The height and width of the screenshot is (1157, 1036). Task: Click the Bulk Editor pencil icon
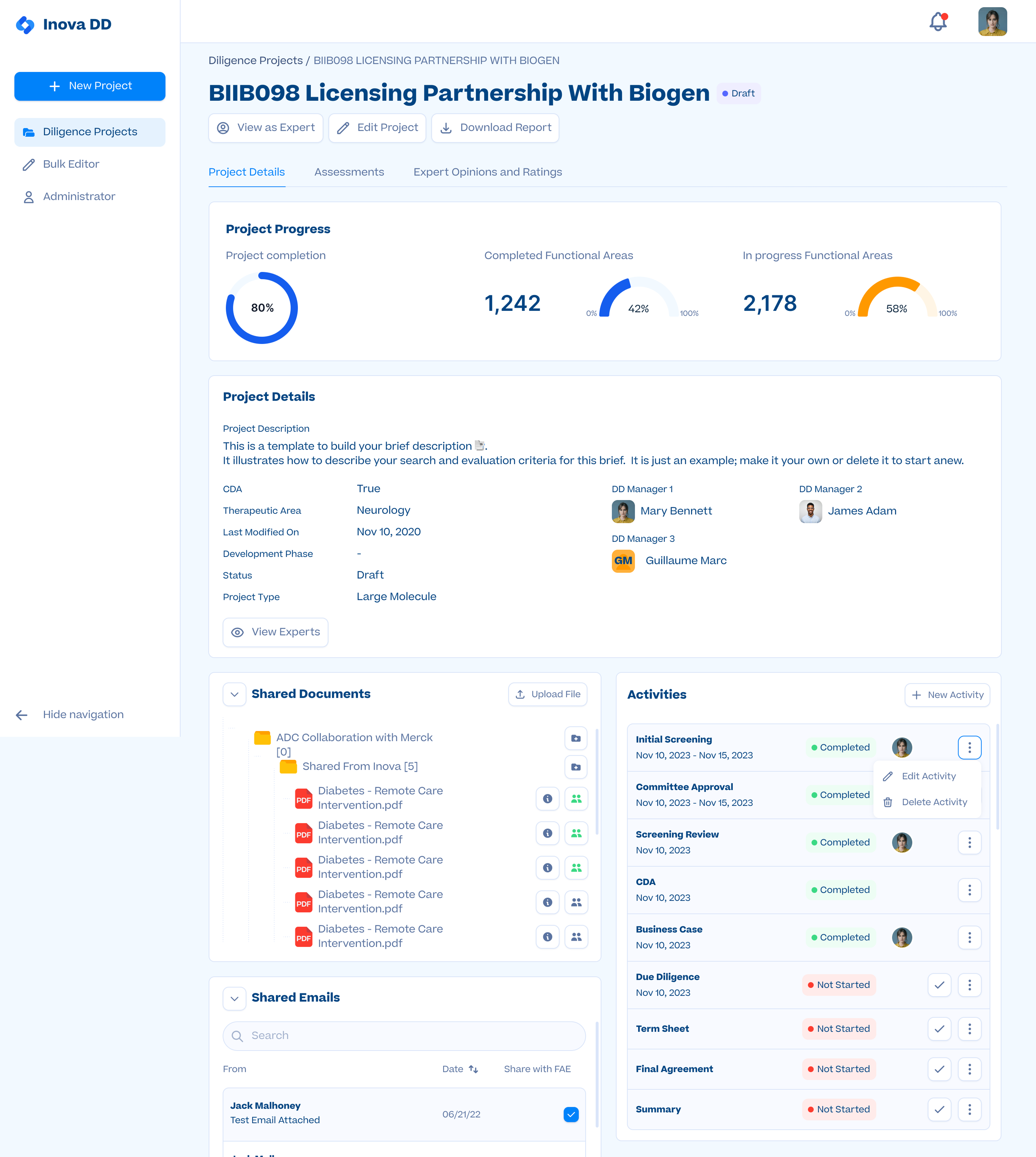click(x=28, y=164)
